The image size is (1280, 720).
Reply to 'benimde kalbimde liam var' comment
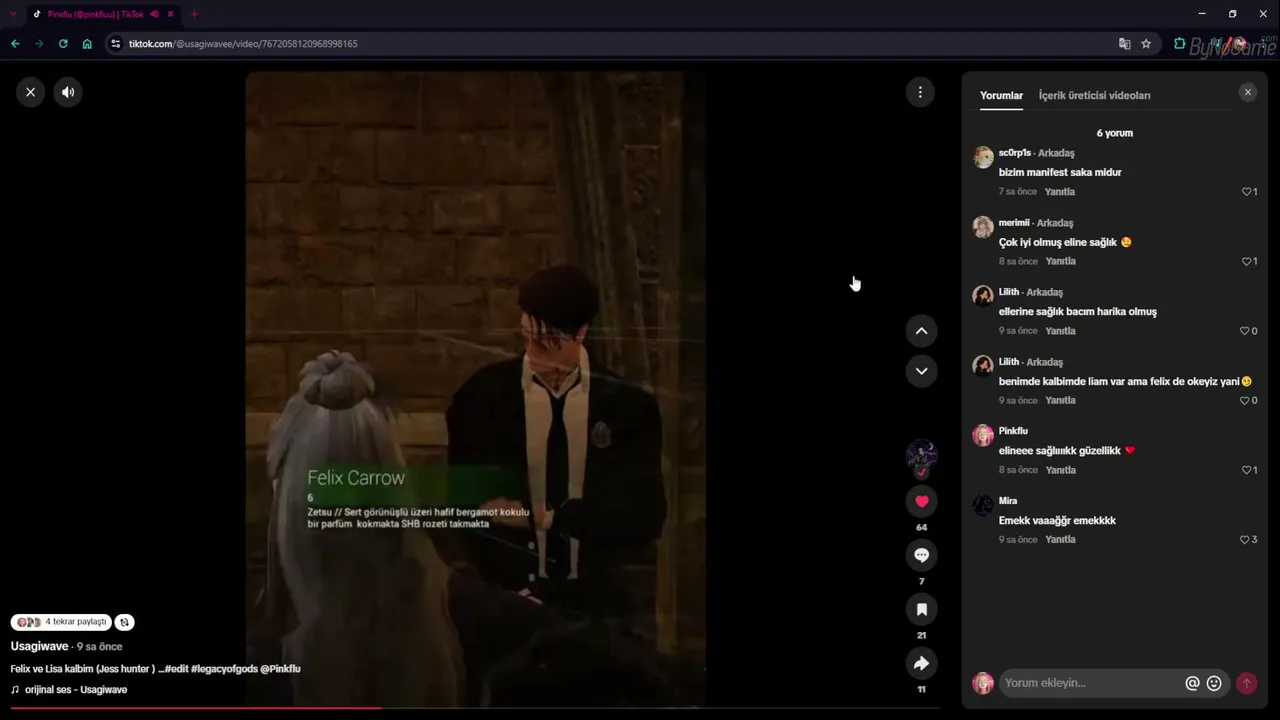pos(1060,401)
